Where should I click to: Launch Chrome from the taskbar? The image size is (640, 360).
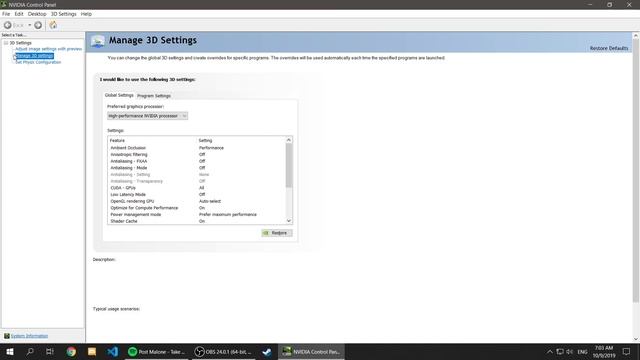(x=71, y=351)
